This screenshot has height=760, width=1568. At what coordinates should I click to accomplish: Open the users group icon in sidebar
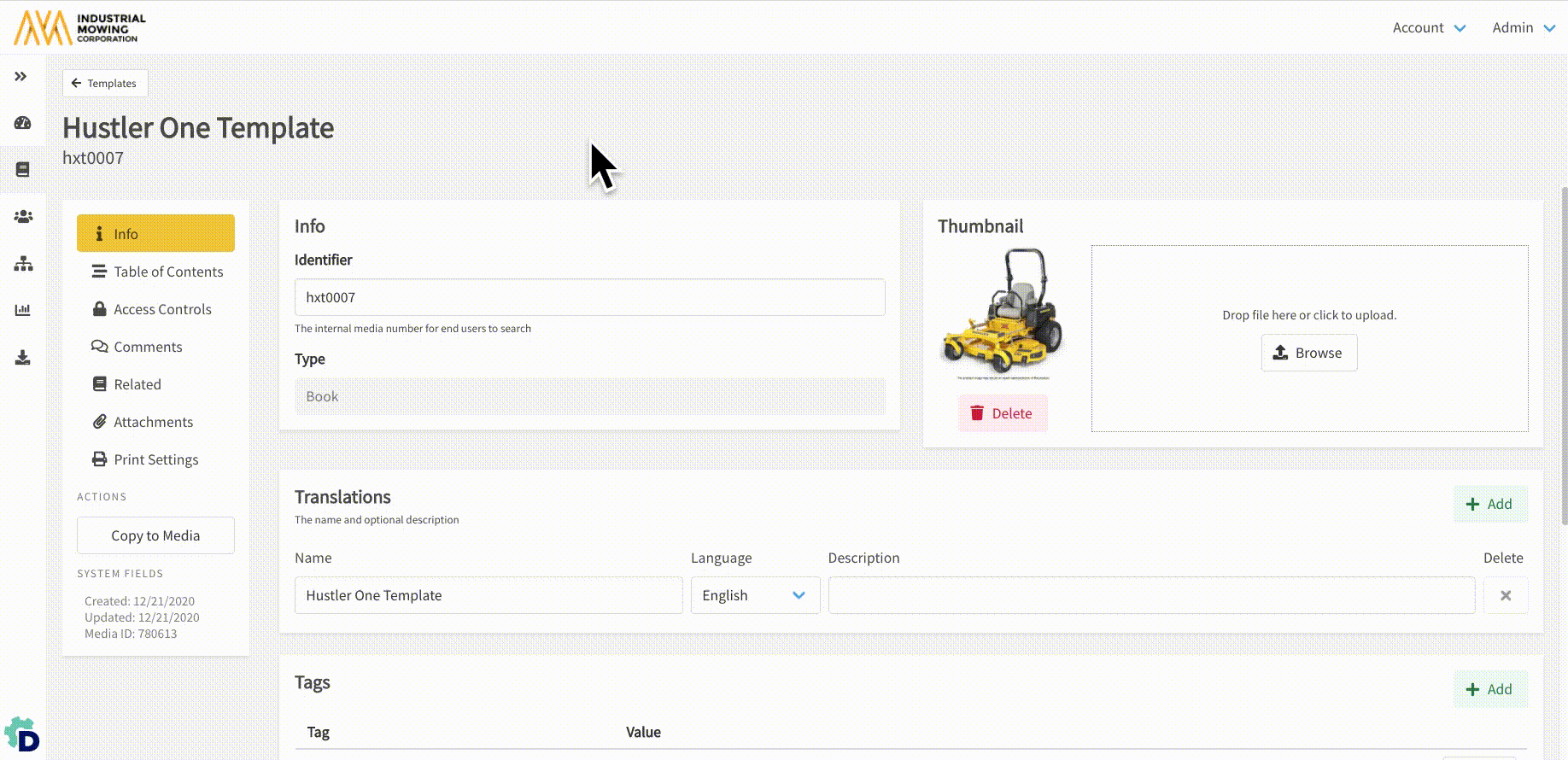[23, 217]
